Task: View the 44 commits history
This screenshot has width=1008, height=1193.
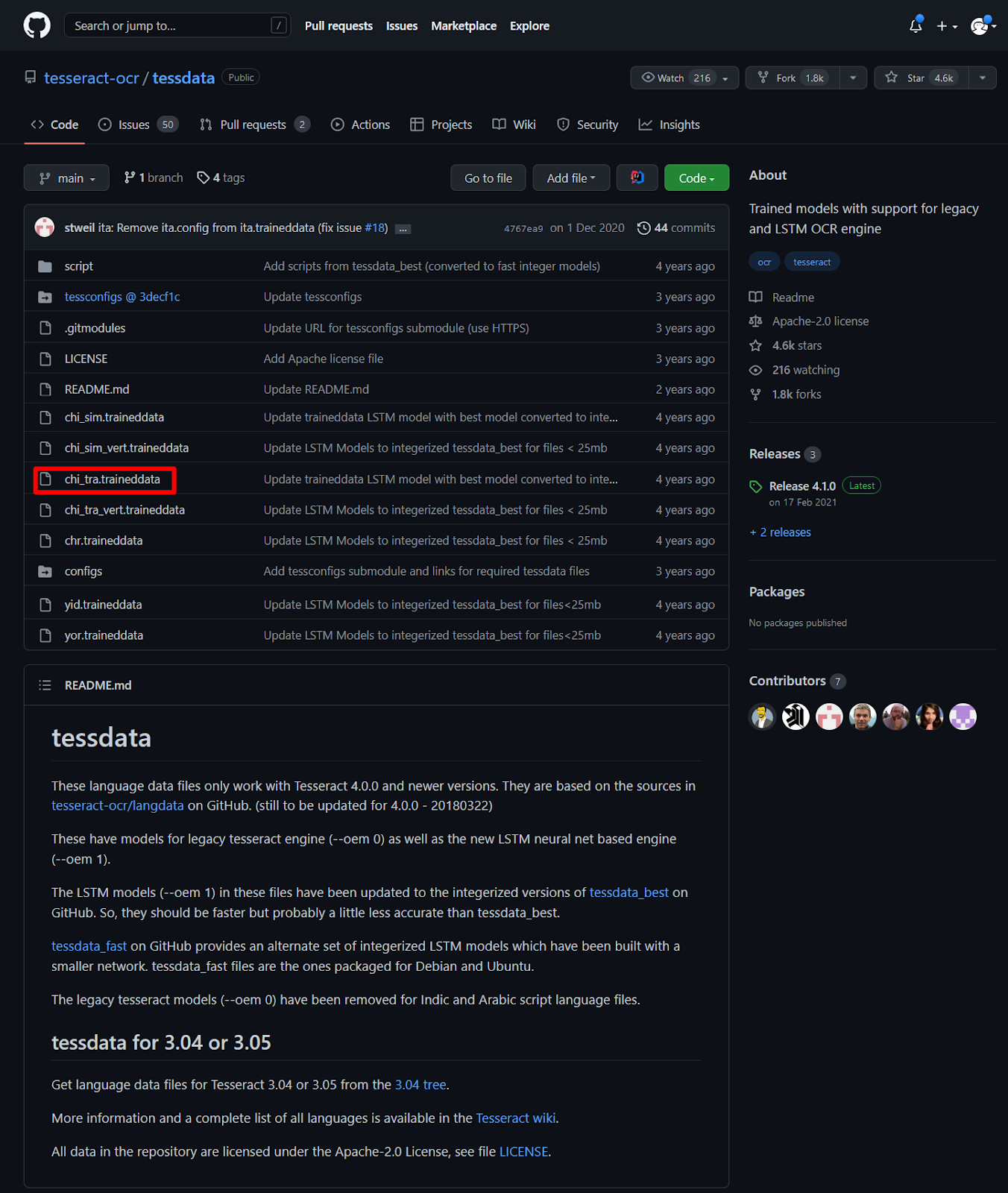Action: (676, 228)
